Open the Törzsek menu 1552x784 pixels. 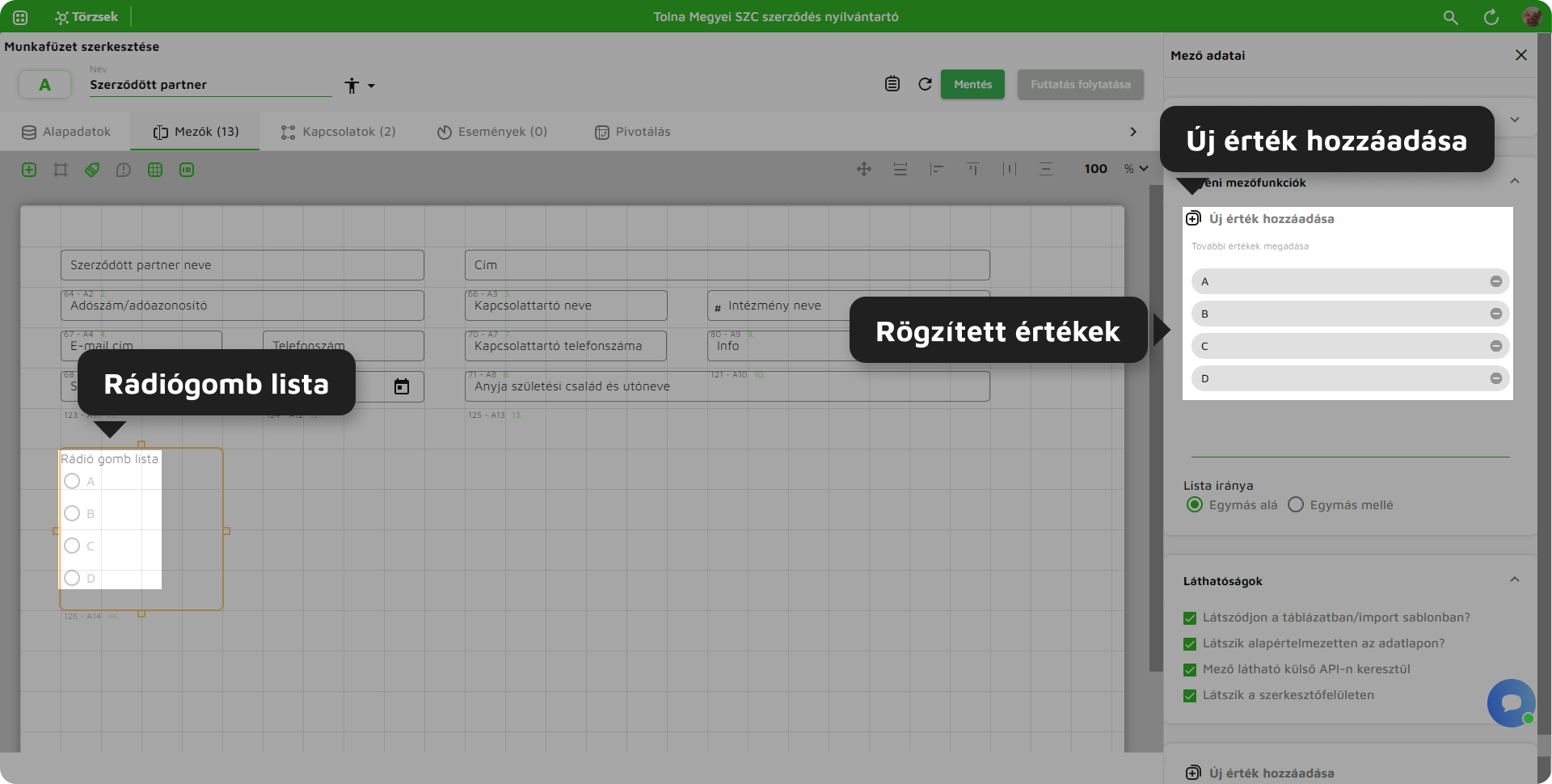[x=86, y=17]
